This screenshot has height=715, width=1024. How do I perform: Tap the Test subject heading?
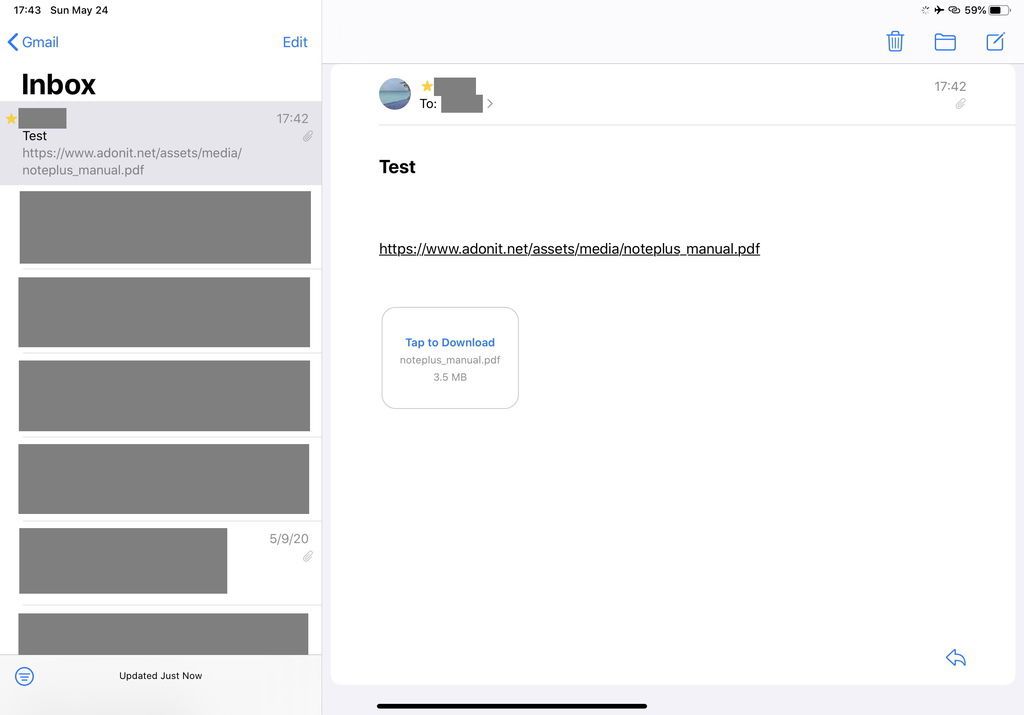point(397,167)
